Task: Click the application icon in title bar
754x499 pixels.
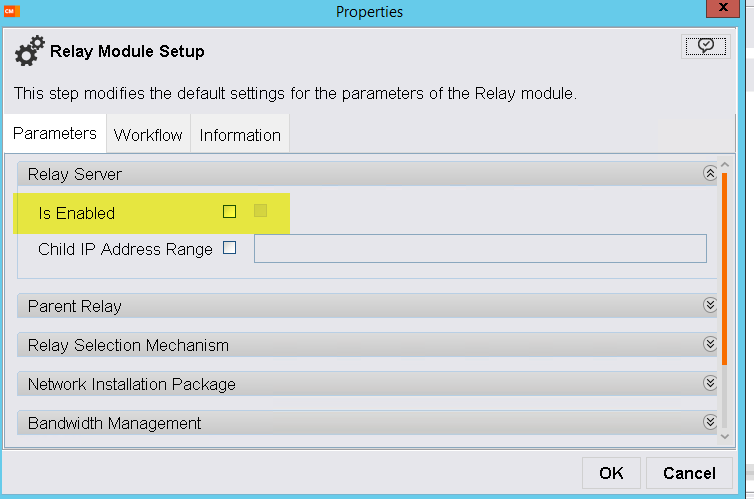Action: pos(11,11)
